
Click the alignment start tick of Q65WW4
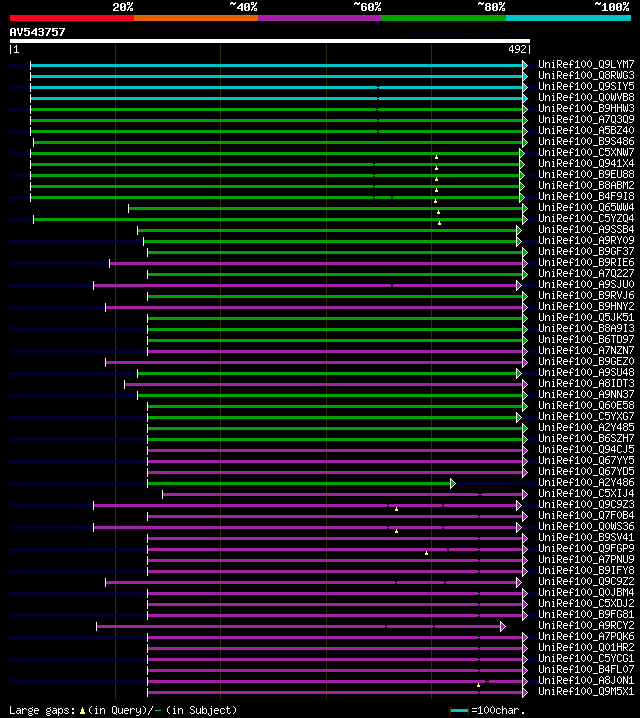click(x=129, y=208)
